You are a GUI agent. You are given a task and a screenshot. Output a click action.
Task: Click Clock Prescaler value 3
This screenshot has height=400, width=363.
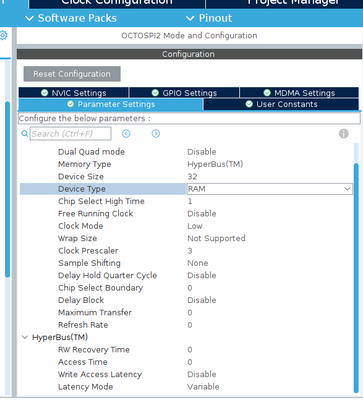pos(190,251)
